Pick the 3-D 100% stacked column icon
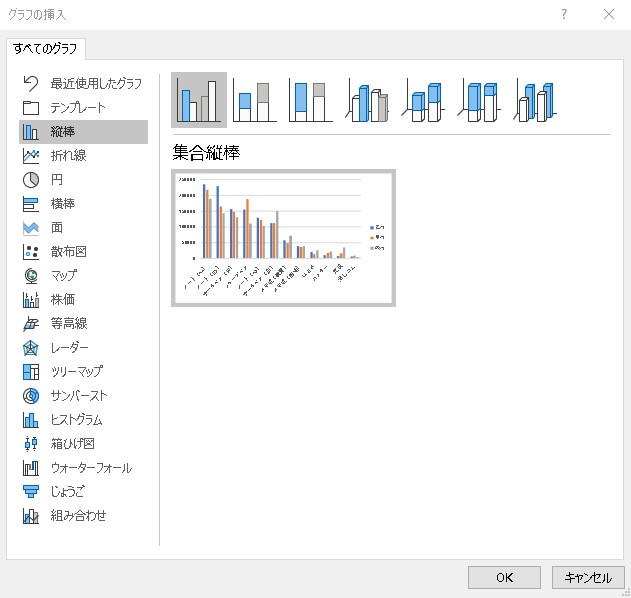Screen dimensions: 631x598 coord(480,100)
